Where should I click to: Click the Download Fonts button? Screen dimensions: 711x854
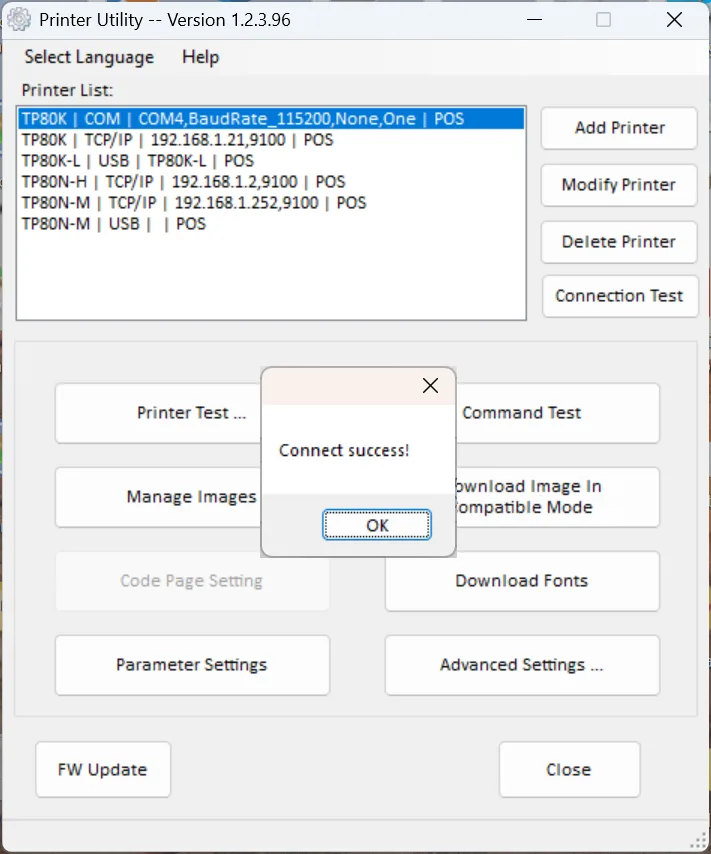tap(521, 581)
